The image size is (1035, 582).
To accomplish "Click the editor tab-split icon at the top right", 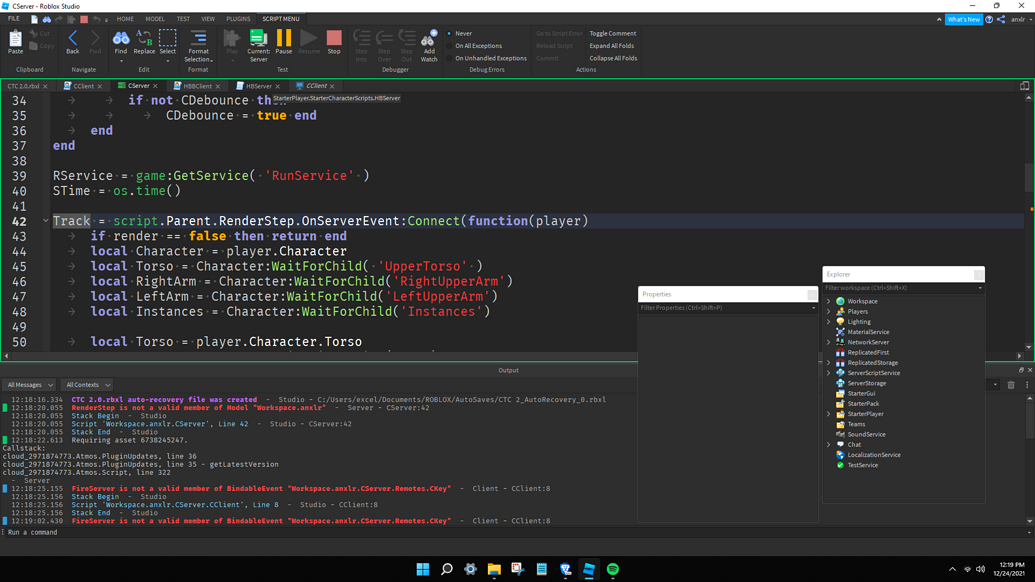I will [1024, 86].
